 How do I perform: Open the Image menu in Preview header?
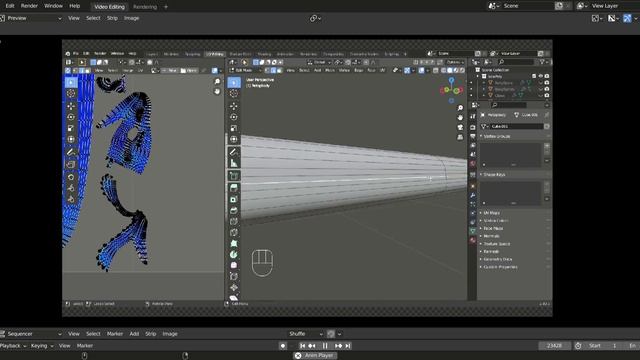pos(131,18)
